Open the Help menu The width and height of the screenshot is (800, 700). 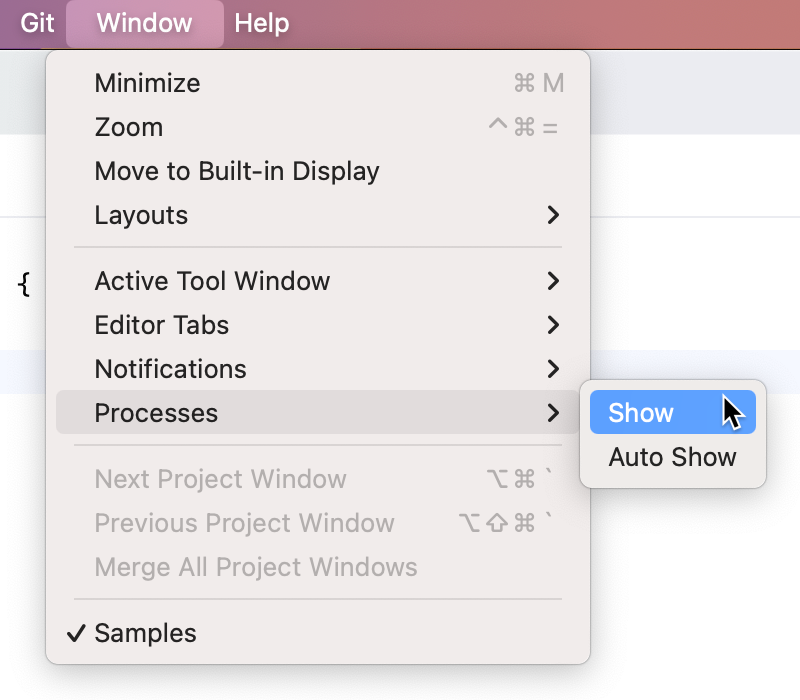261,24
